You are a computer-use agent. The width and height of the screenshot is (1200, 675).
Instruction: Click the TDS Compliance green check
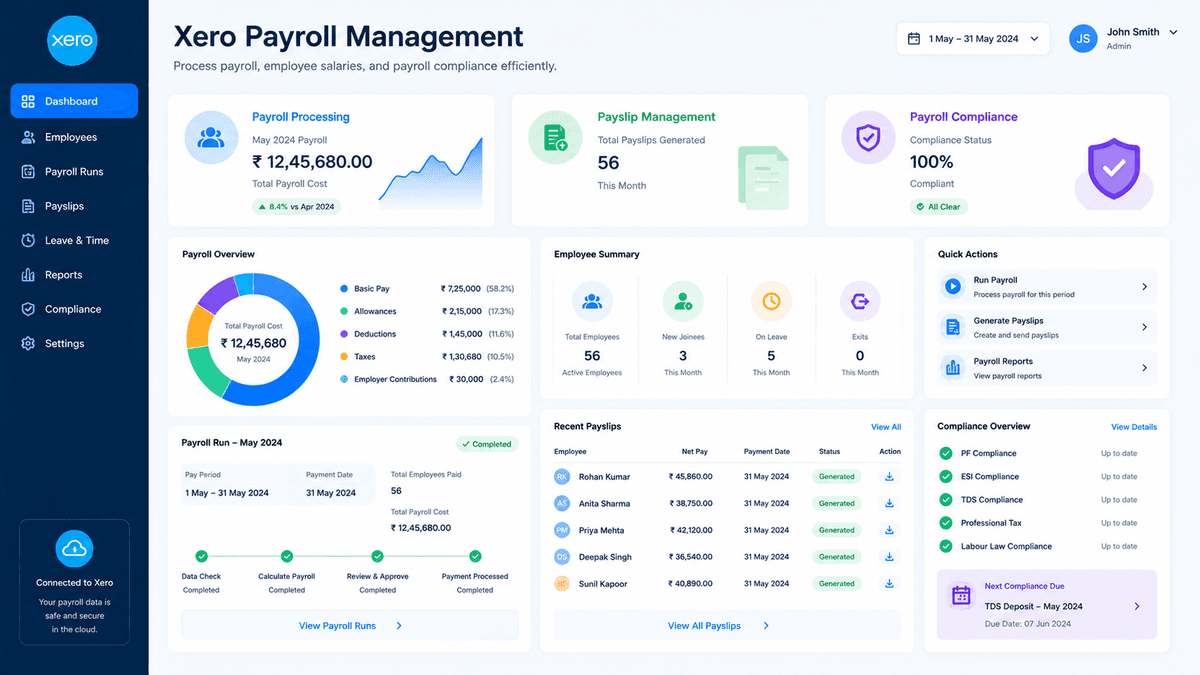pyautogui.click(x=946, y=500)
